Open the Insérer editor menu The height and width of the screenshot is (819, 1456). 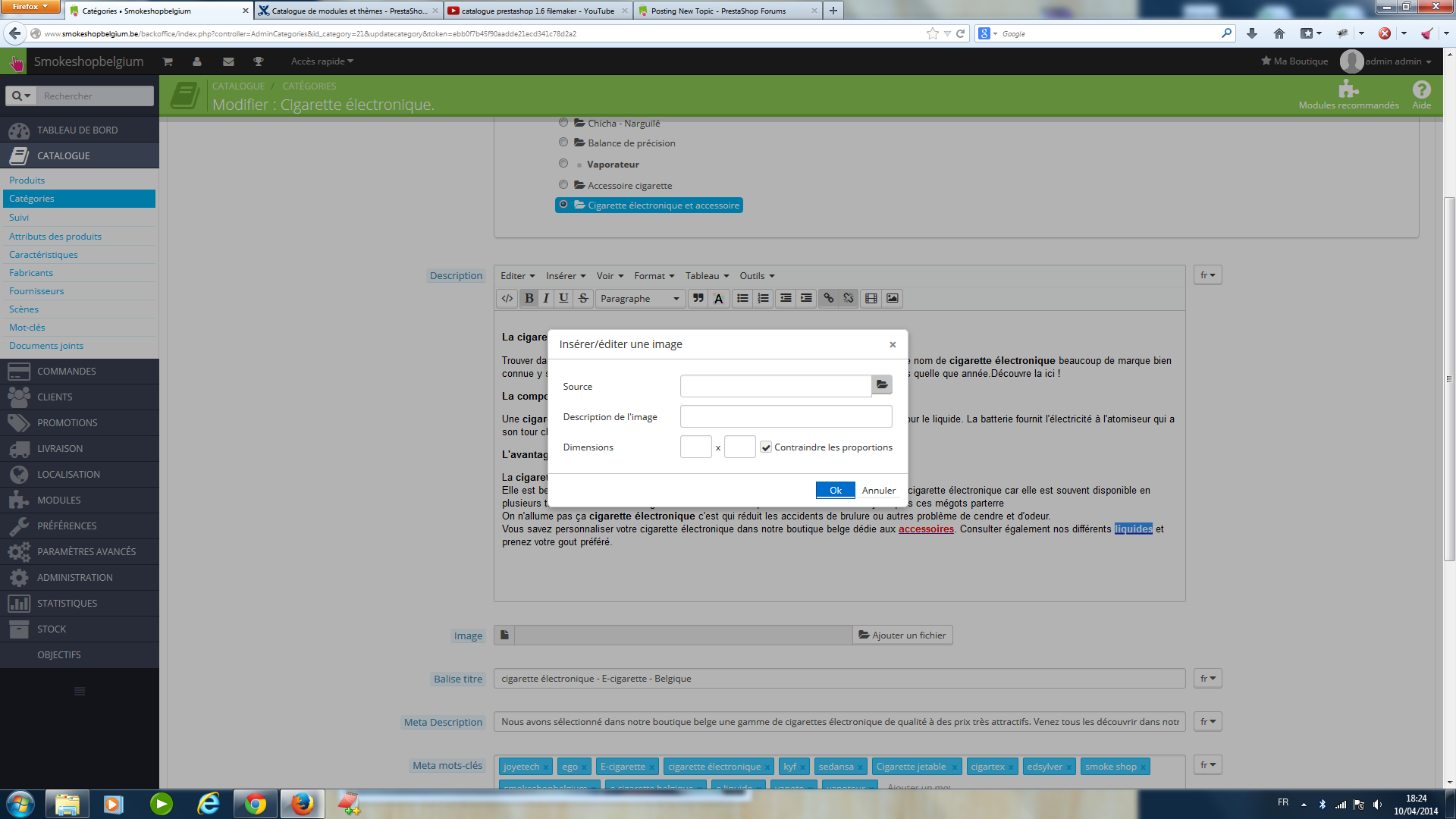point(565,276)
